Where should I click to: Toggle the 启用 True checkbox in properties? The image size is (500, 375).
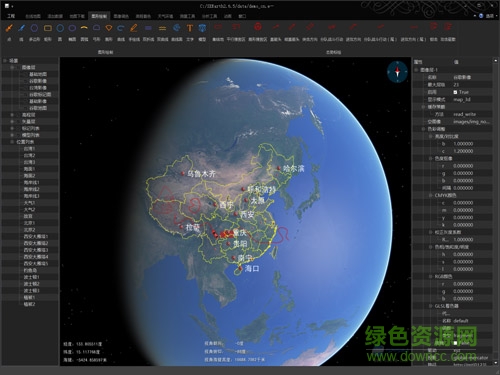click(455, 92)
